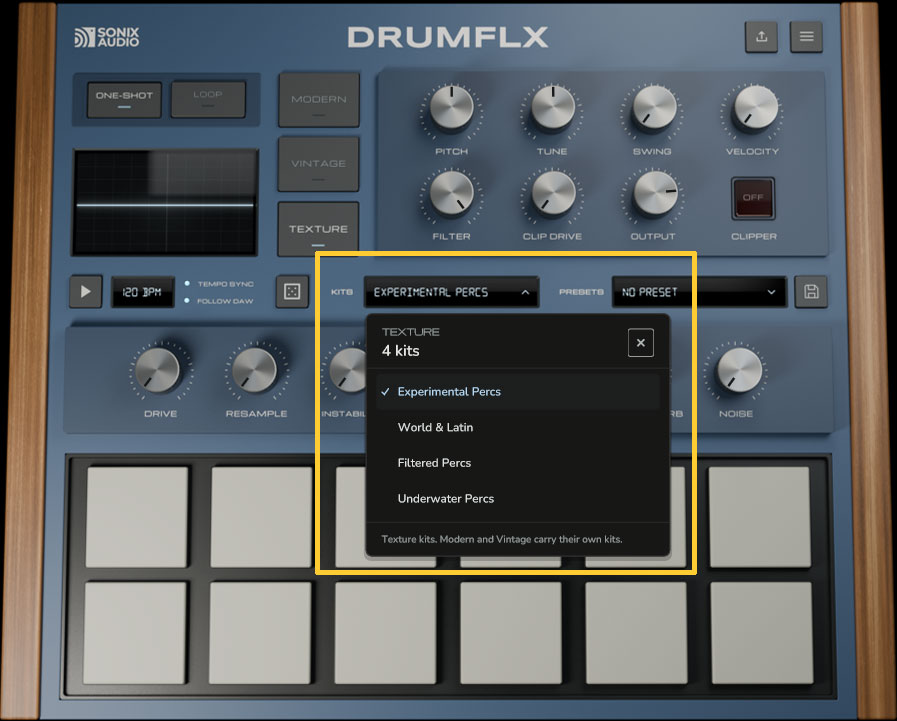This screenshot has width=897, height=721.
Task: Click the Filter knob
Action: 451,193
